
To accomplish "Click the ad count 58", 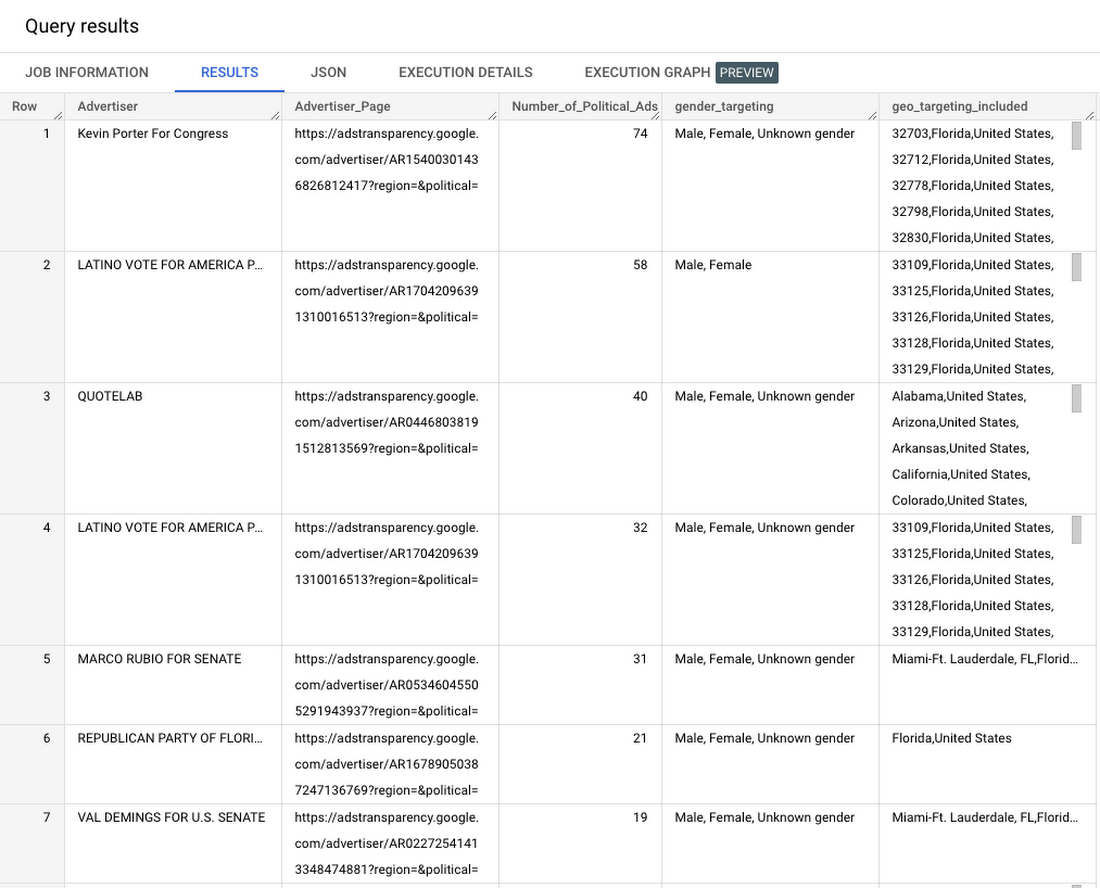I will coord(640,264).
